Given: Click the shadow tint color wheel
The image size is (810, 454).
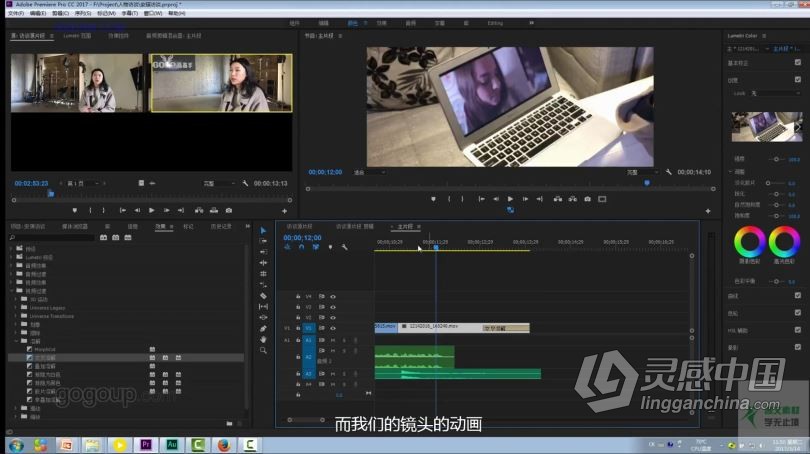Looking at the screenshot, I should pos(750,242).
